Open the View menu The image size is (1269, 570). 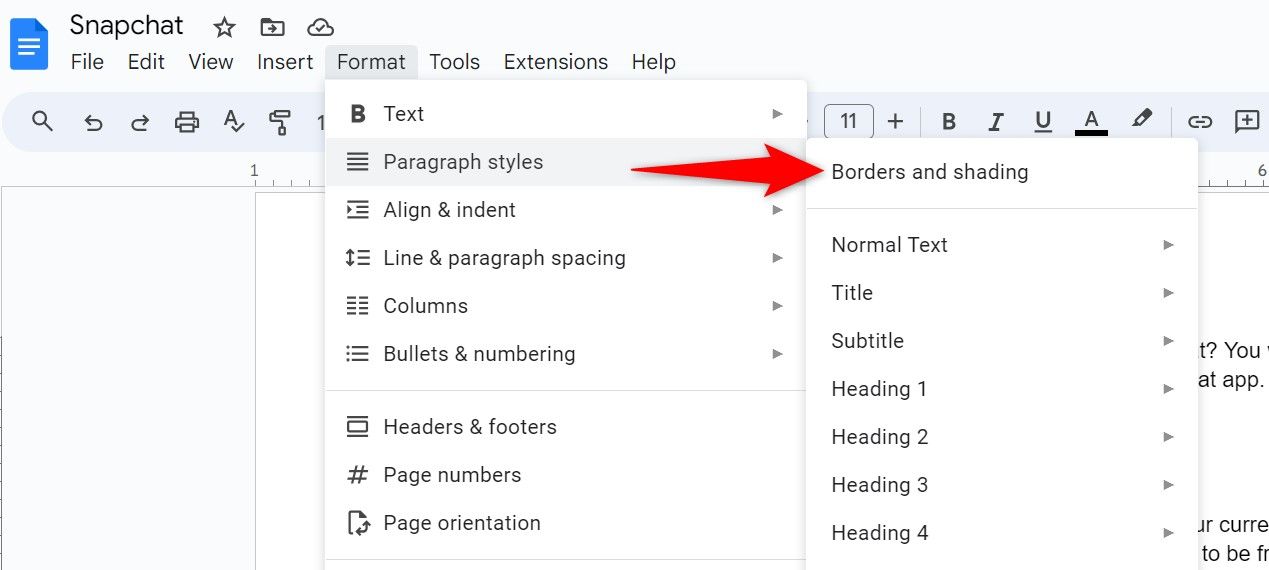[211, 62]
